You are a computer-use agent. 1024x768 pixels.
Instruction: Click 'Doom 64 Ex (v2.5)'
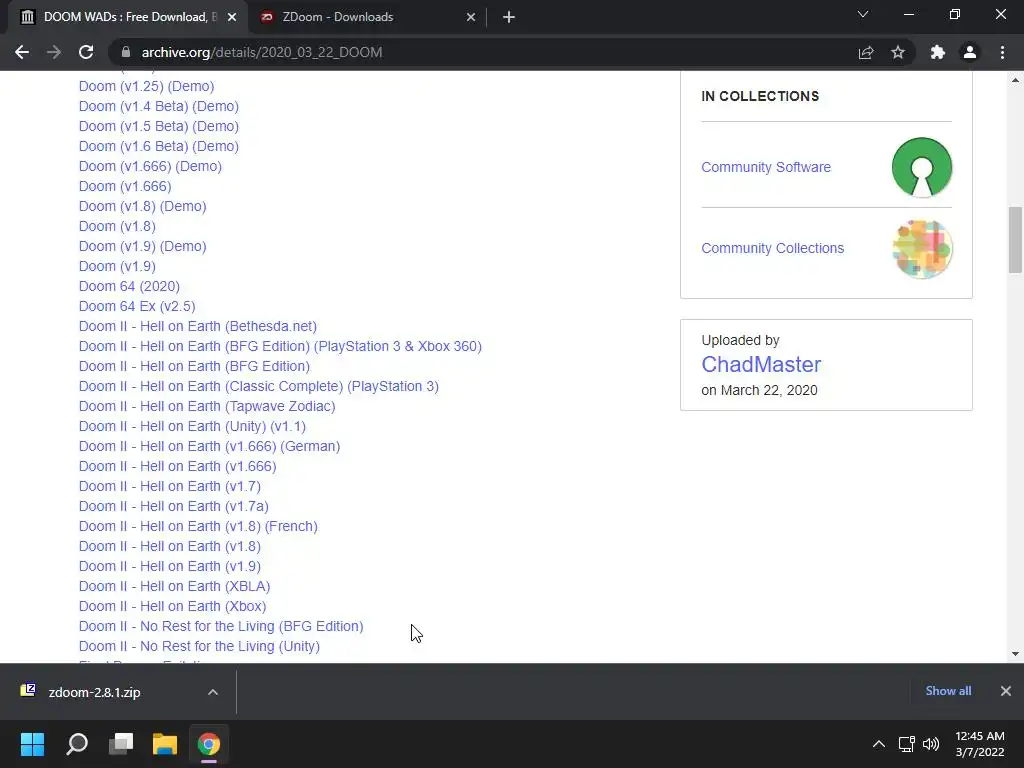(x=137, y=306)
